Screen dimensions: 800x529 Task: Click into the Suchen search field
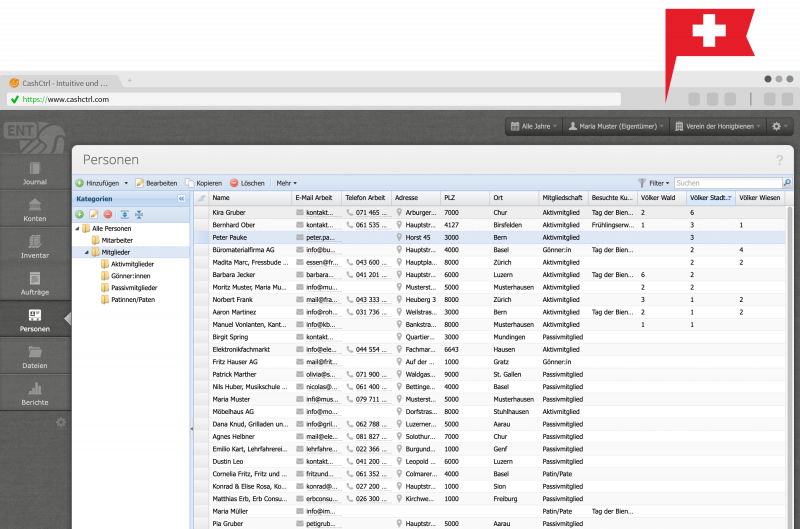tap(728, 183)
